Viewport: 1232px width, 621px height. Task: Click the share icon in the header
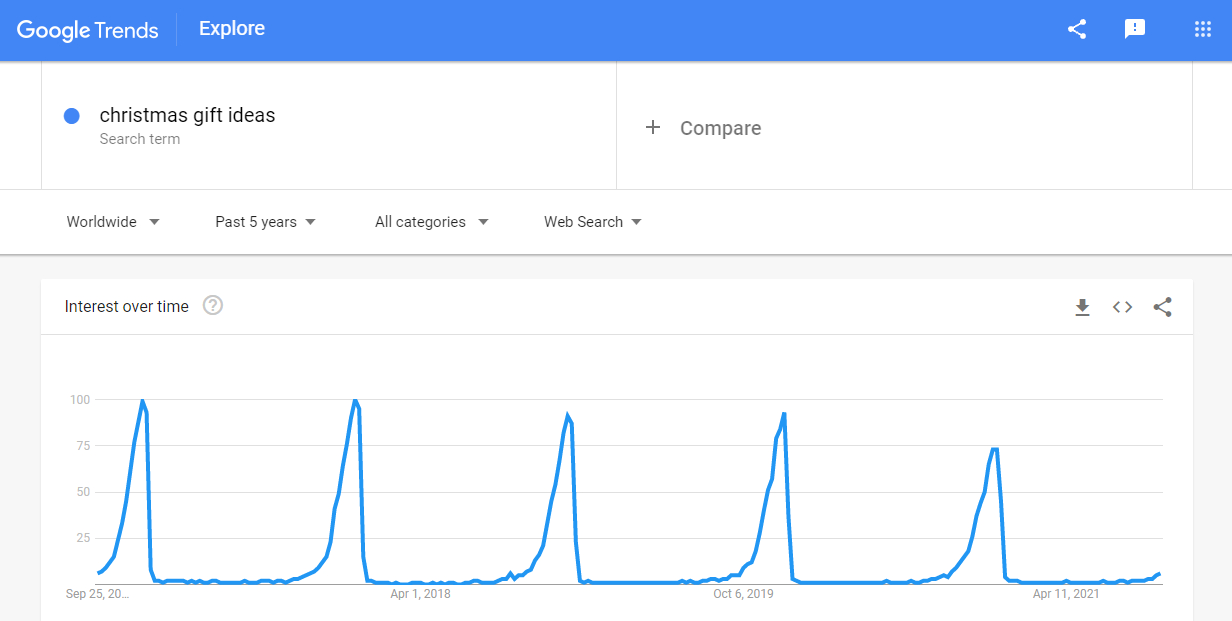tap(1077, 29)
